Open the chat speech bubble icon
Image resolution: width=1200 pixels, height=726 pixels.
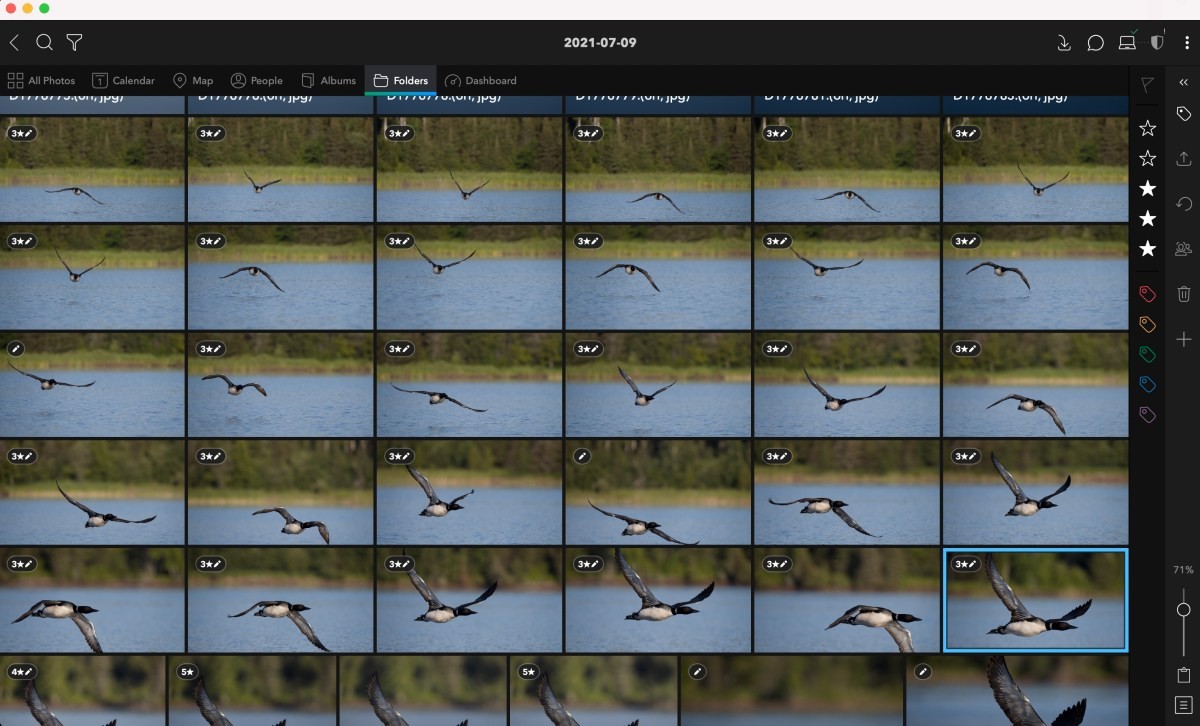(1095, 43)
